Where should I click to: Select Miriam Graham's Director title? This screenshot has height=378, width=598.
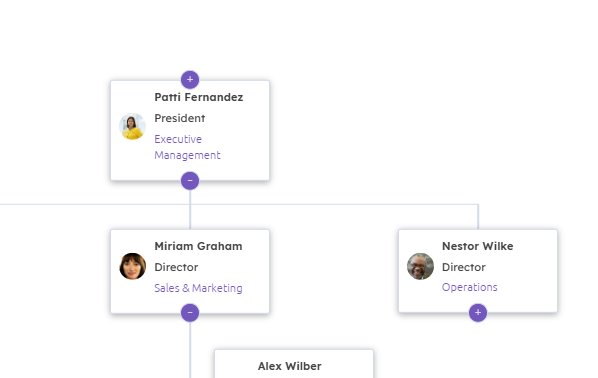176,267
